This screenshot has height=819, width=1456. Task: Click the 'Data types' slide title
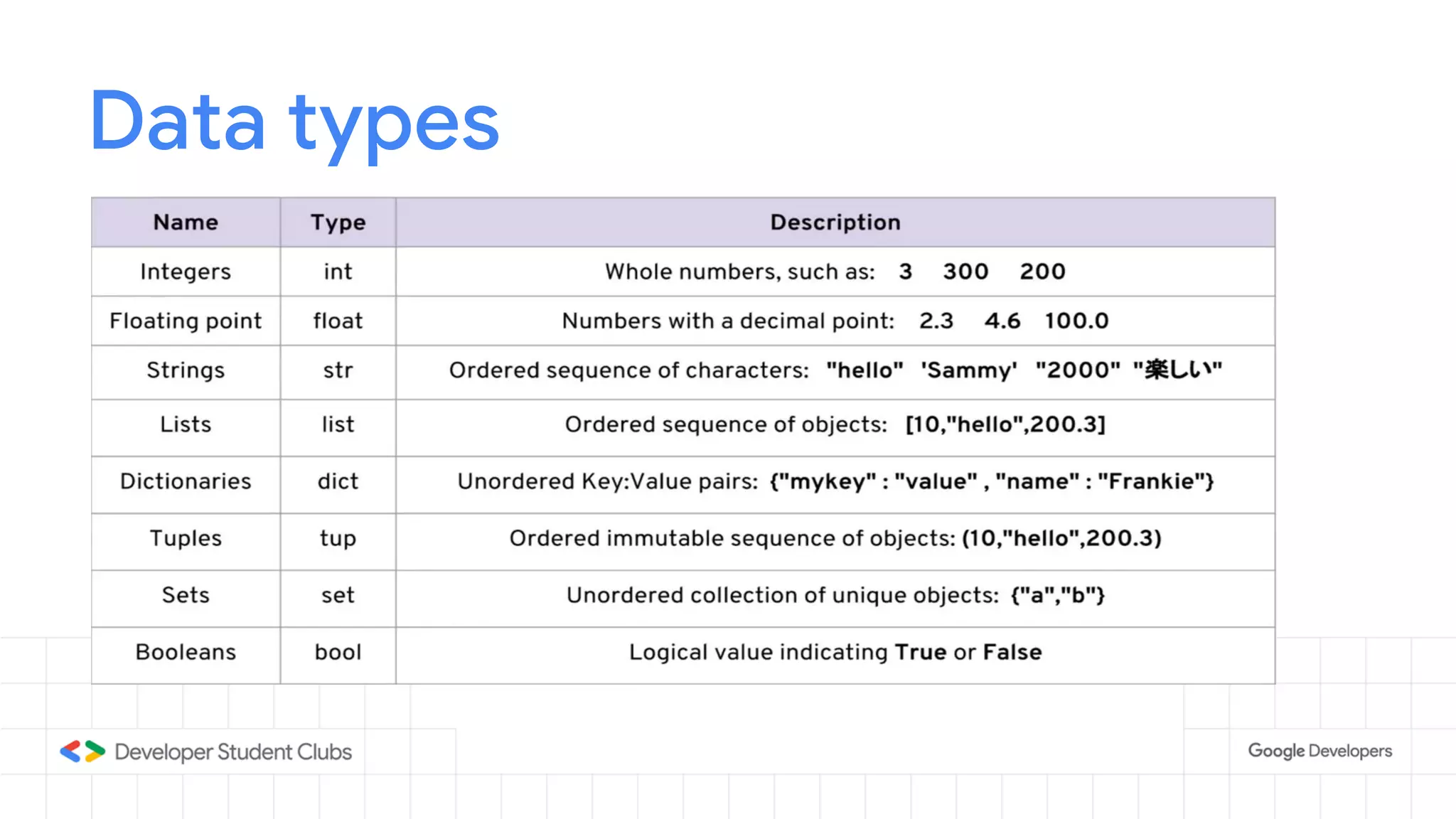294,122
